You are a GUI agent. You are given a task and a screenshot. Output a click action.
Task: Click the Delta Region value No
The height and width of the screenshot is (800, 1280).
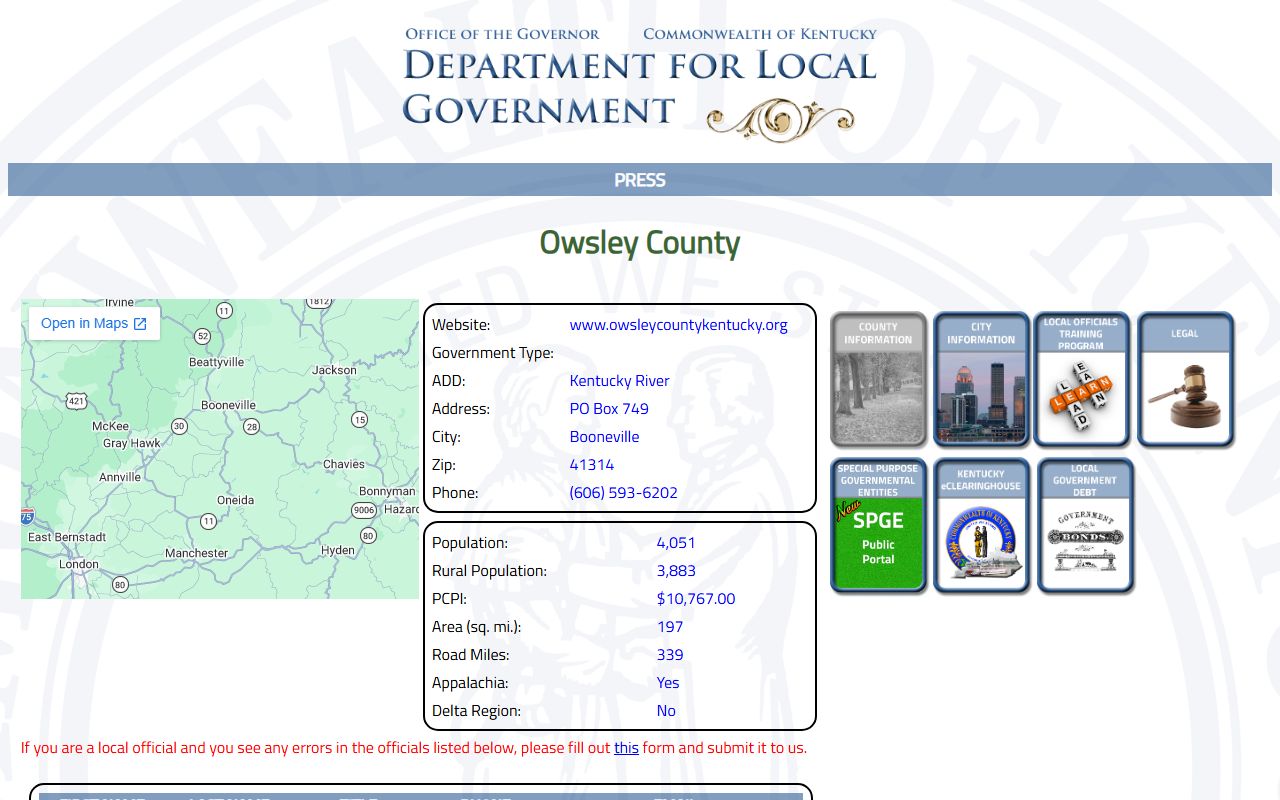click(x=666, y=711)
